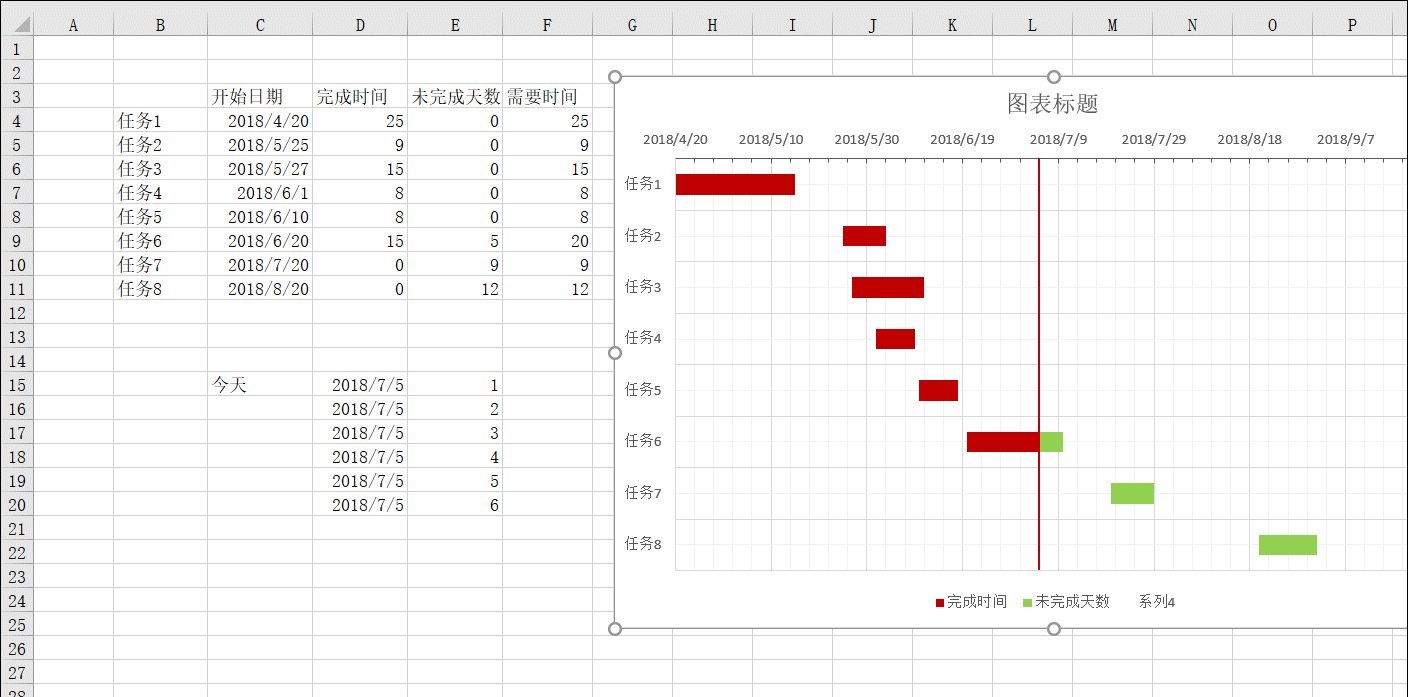This screenshot has height=697, width=1408.
Task: Click cell containing 任务5
Action: 160,217
